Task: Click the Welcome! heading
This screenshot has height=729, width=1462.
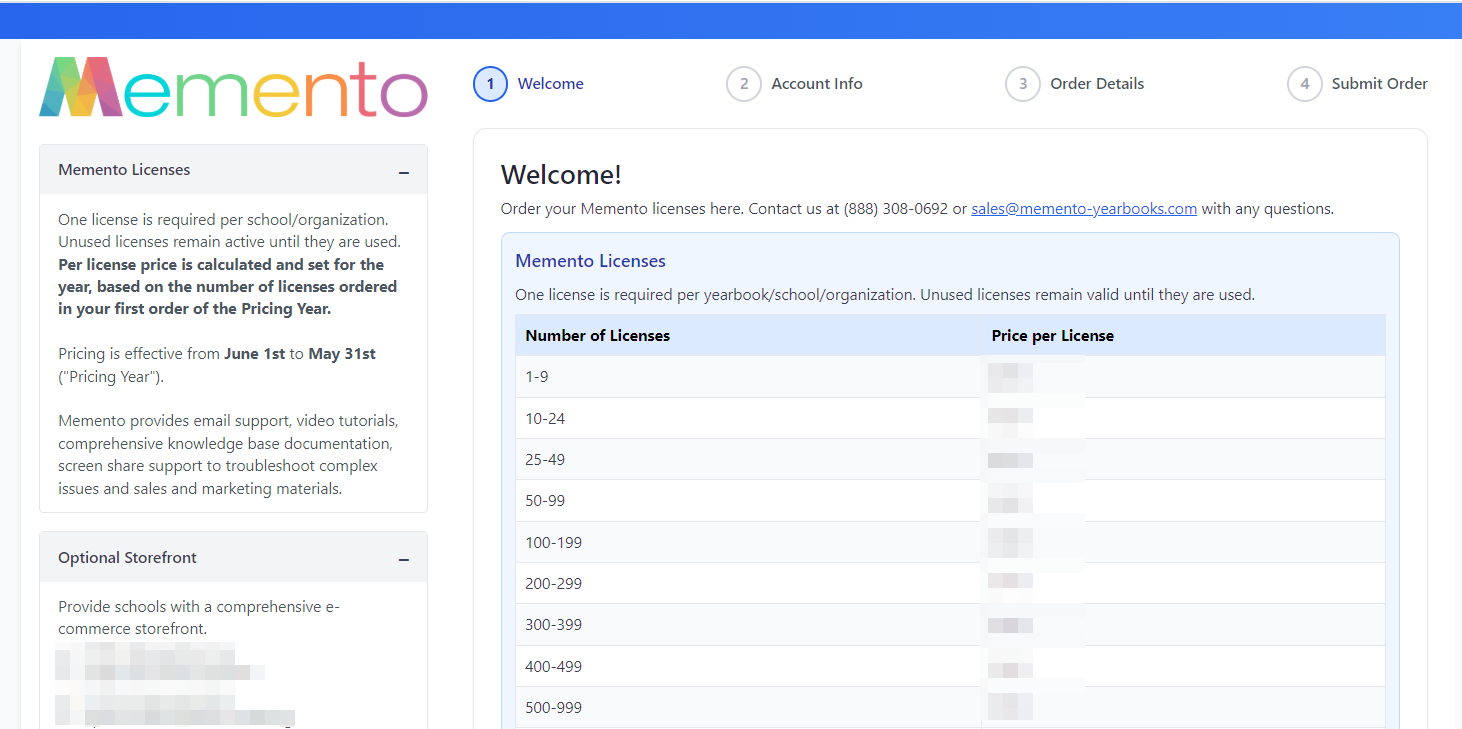Action: (561, 175)
